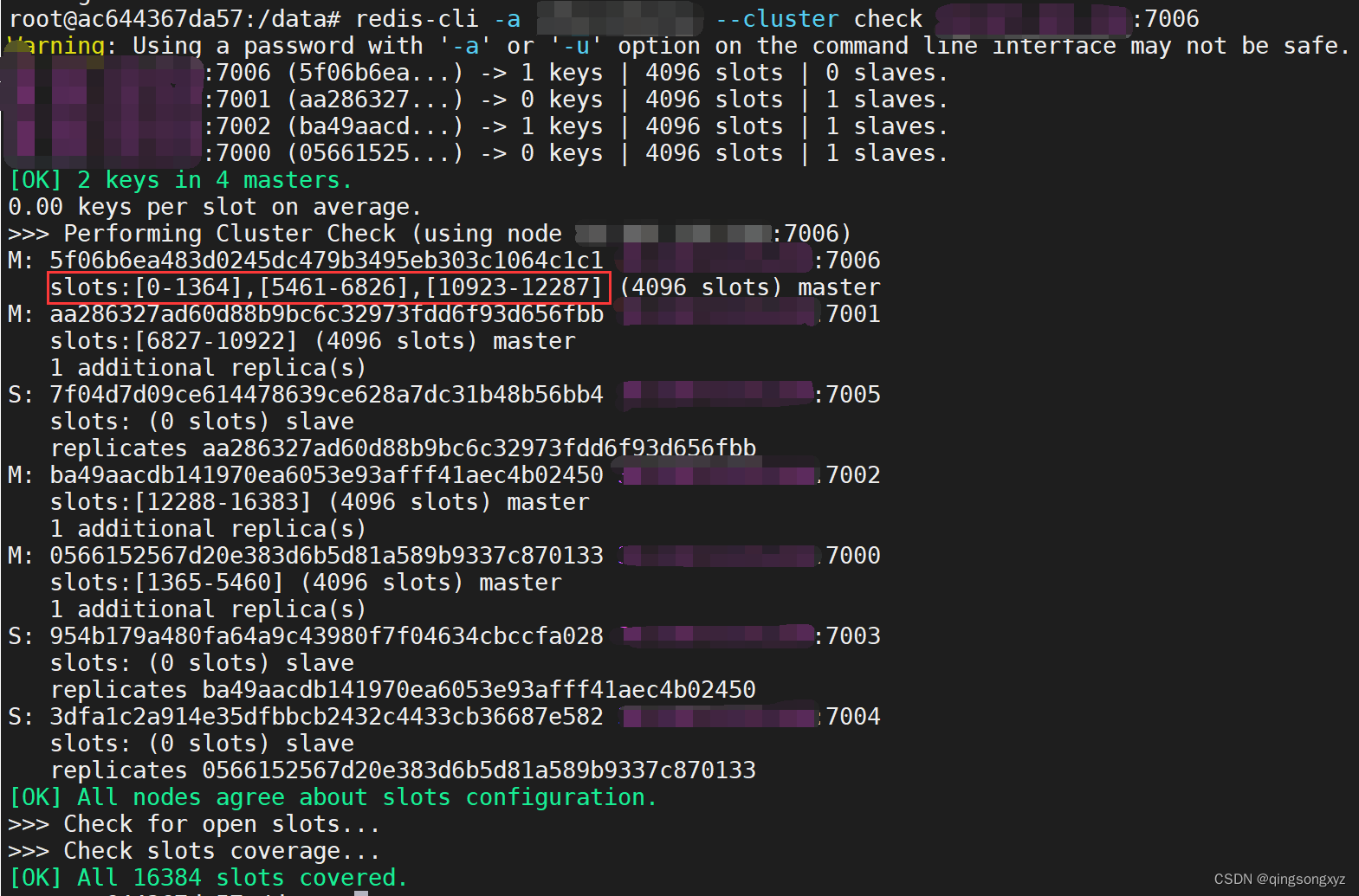Select node ID '(05661525...)' in summary
The width and height of the screenshot is (1359, 896).
click(375, 153)
